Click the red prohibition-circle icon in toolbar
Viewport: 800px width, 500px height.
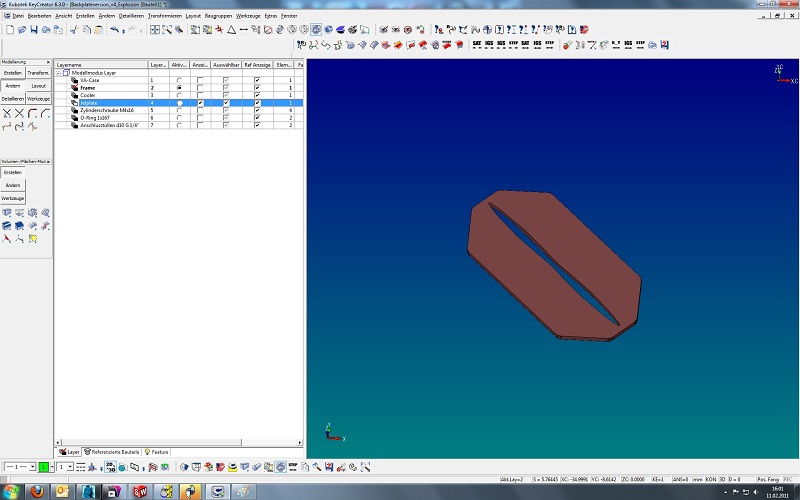click(268, 30)
